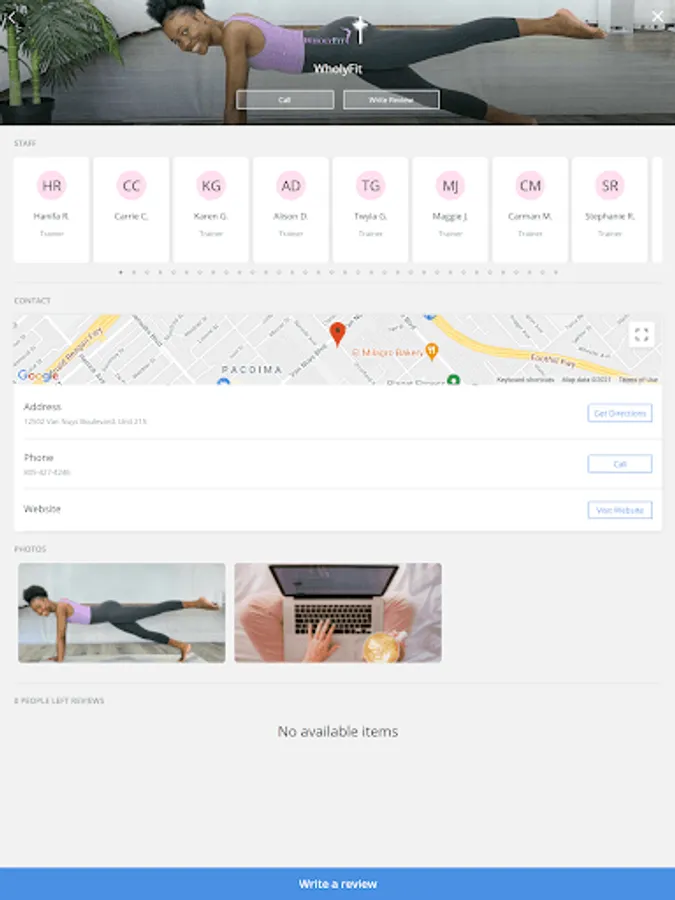675x900 pixels.
Task: Click Get Directions for the address
Action: coord(620,413)
